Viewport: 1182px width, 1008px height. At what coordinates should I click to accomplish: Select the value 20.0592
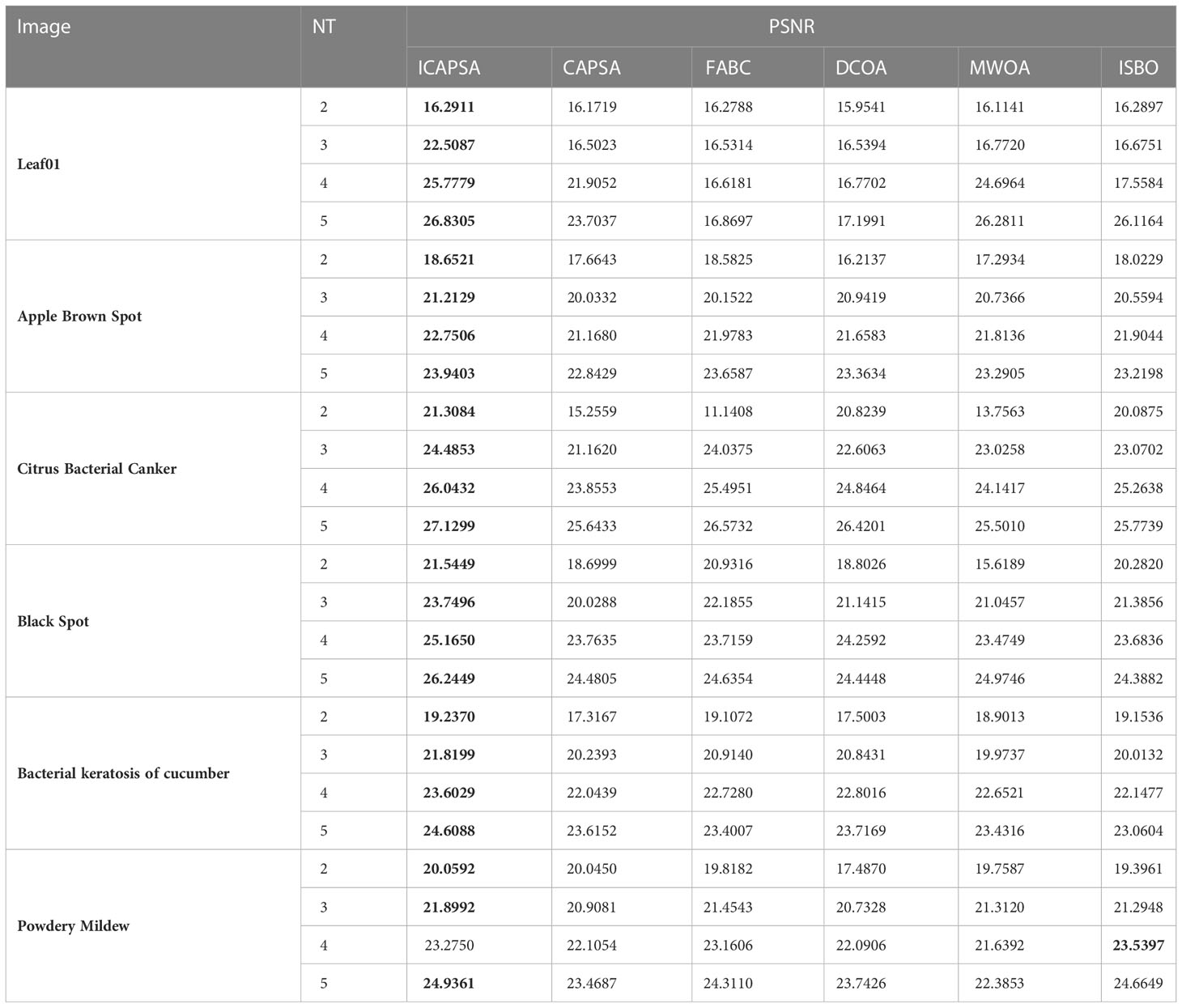(449, 869)
